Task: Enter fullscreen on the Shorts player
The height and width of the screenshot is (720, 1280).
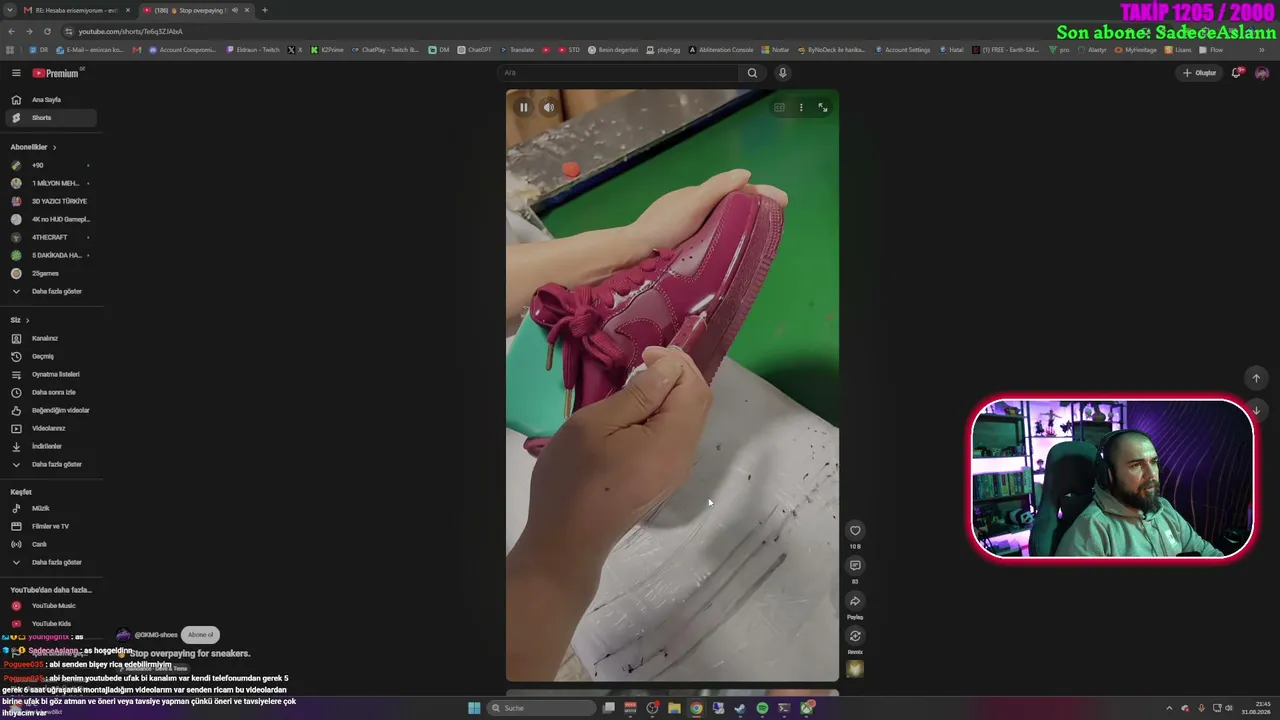Action: pos(823,107)
